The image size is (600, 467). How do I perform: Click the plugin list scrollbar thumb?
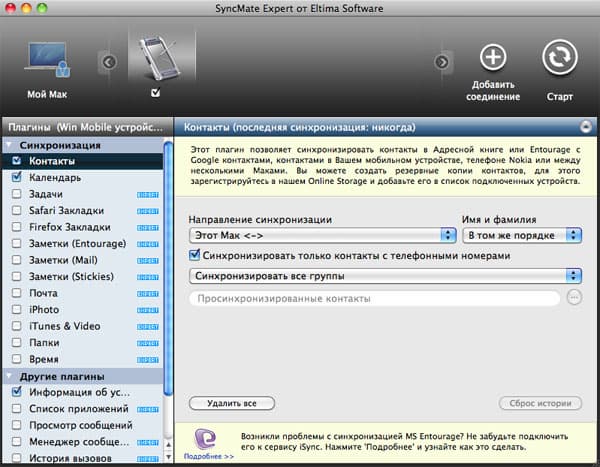point(168,268)
